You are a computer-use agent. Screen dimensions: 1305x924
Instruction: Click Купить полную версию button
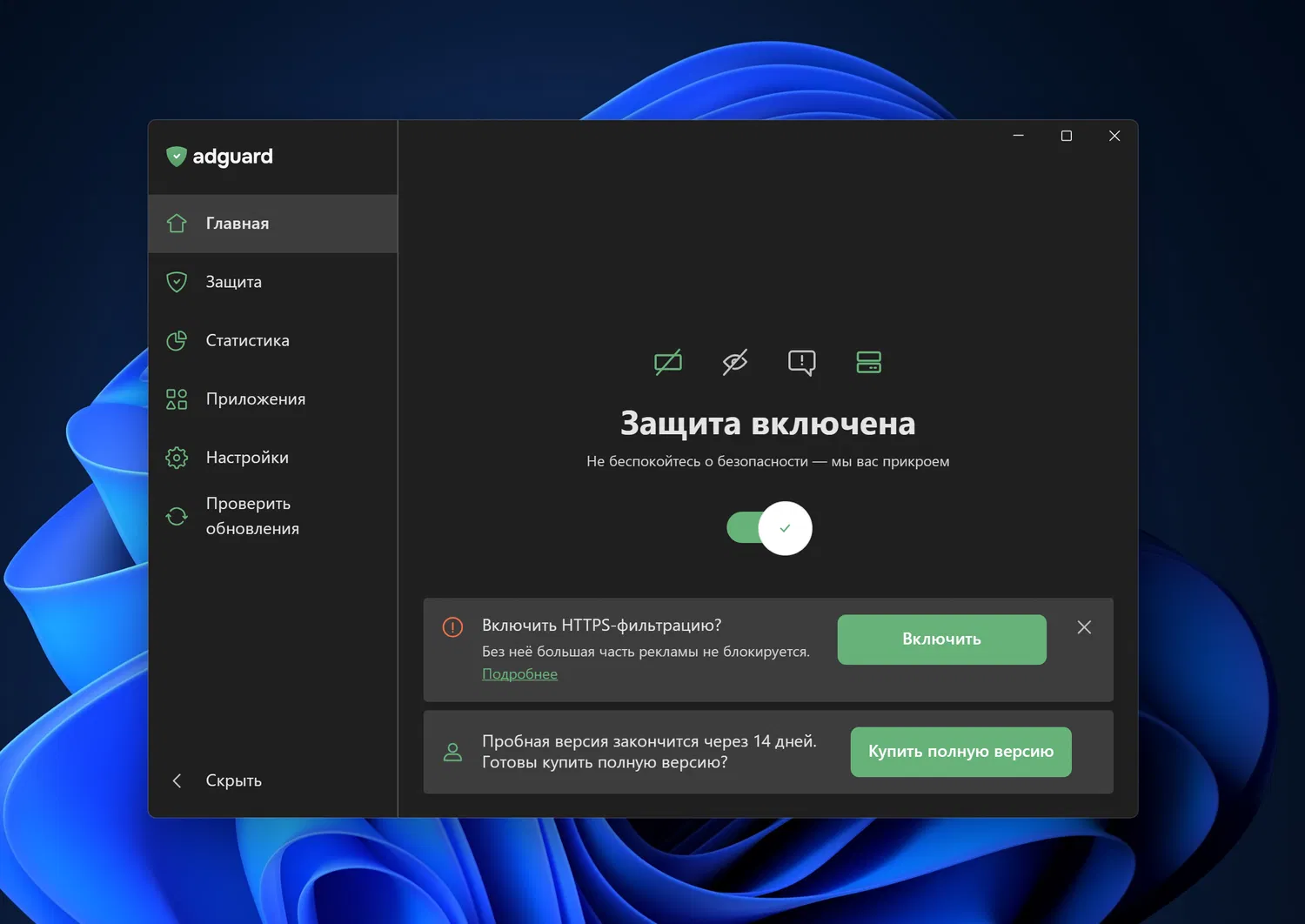[960, 752]
